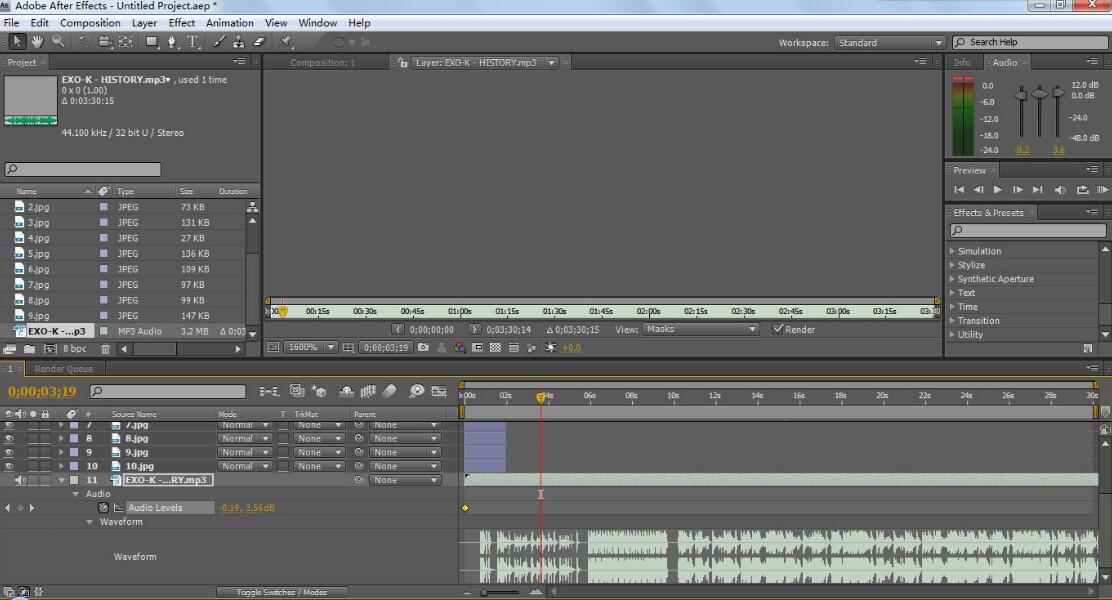
Task: Click the Play button in Preview panel
Action: pyautogui.click(x=997, y=189)
